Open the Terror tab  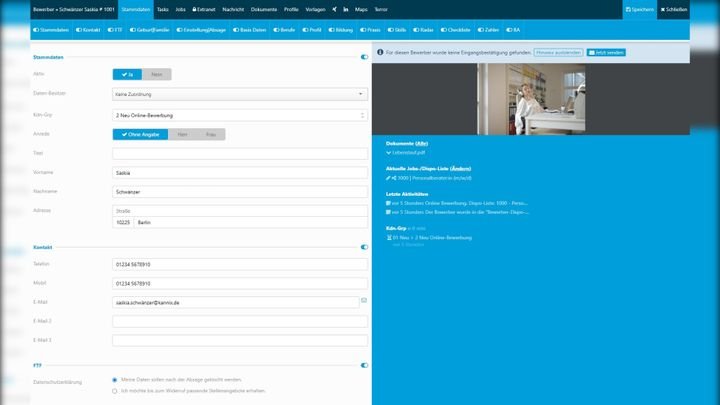tap(381, 9)
